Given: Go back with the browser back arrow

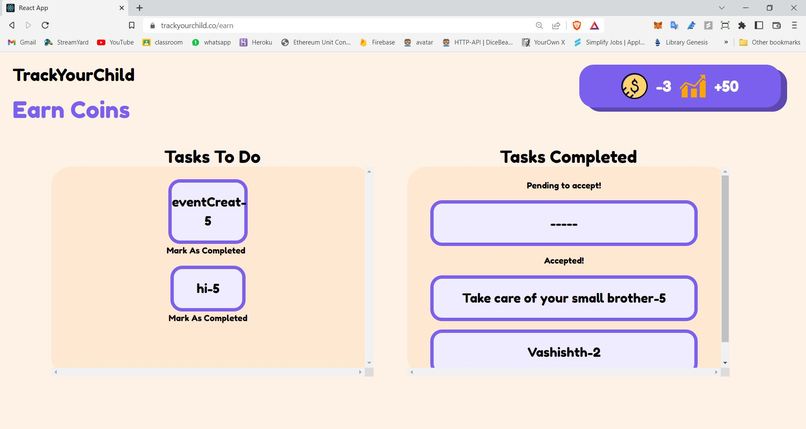Looking at the screenshot, I should (x=11, y=25).
